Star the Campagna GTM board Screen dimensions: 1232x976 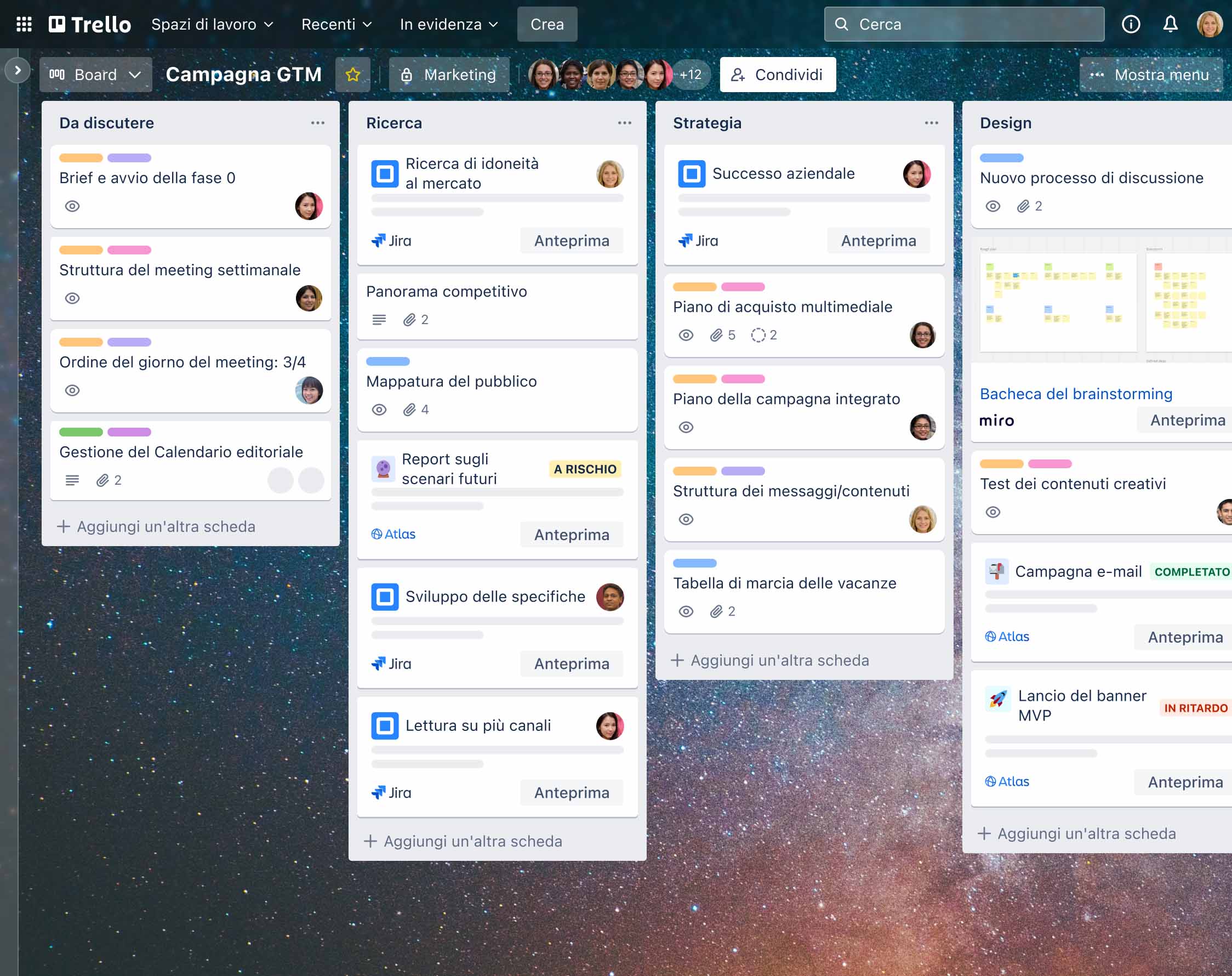[352, 74]
